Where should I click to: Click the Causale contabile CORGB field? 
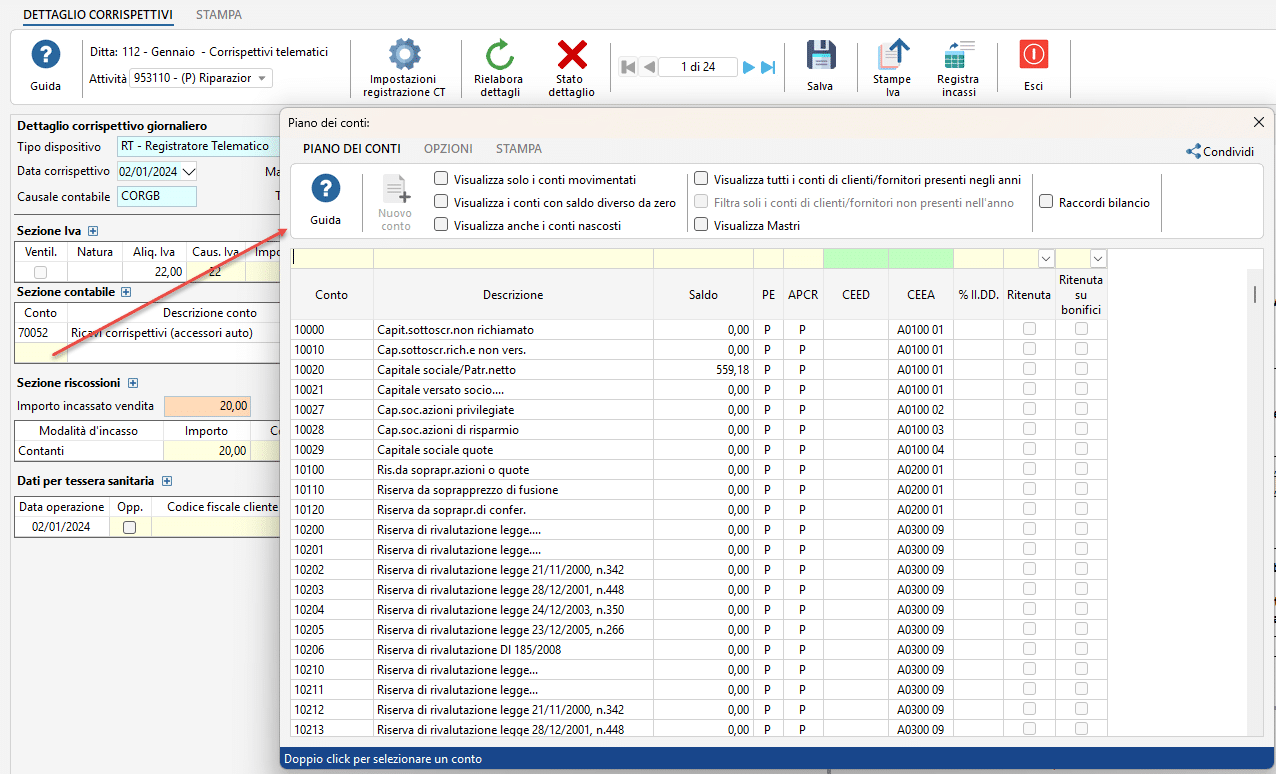tap(156, 197)
